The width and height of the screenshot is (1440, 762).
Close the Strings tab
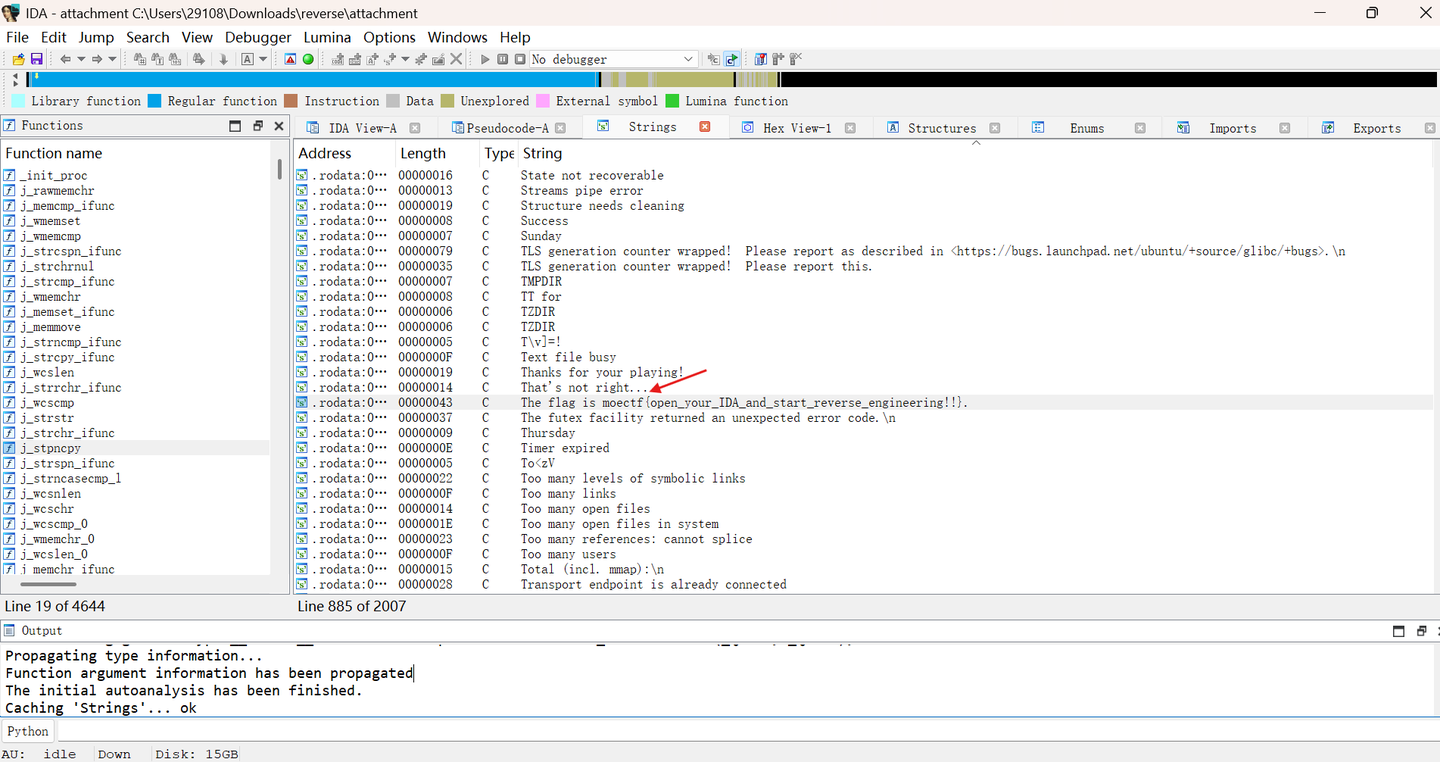pyautogui.click(x=705, y=127)
